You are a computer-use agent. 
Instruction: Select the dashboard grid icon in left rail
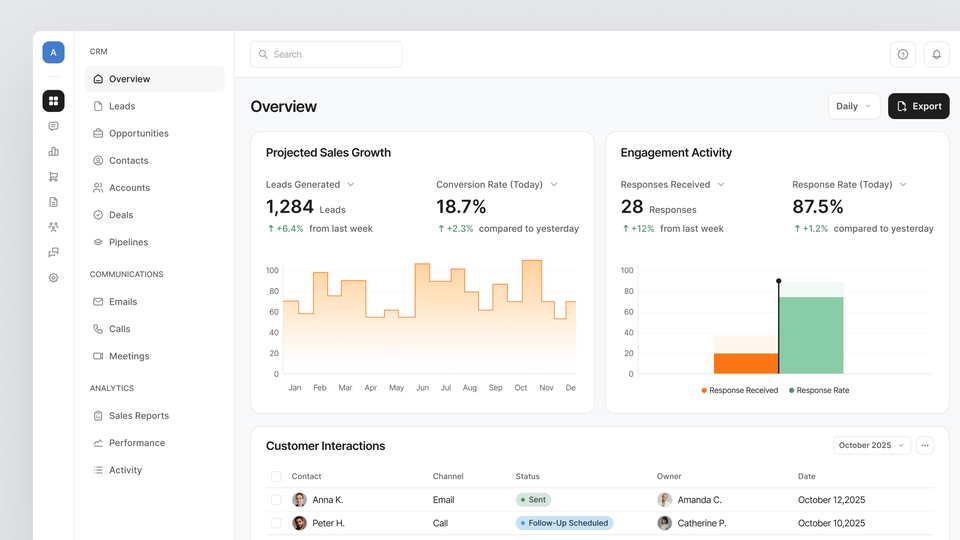click(53, 101)
